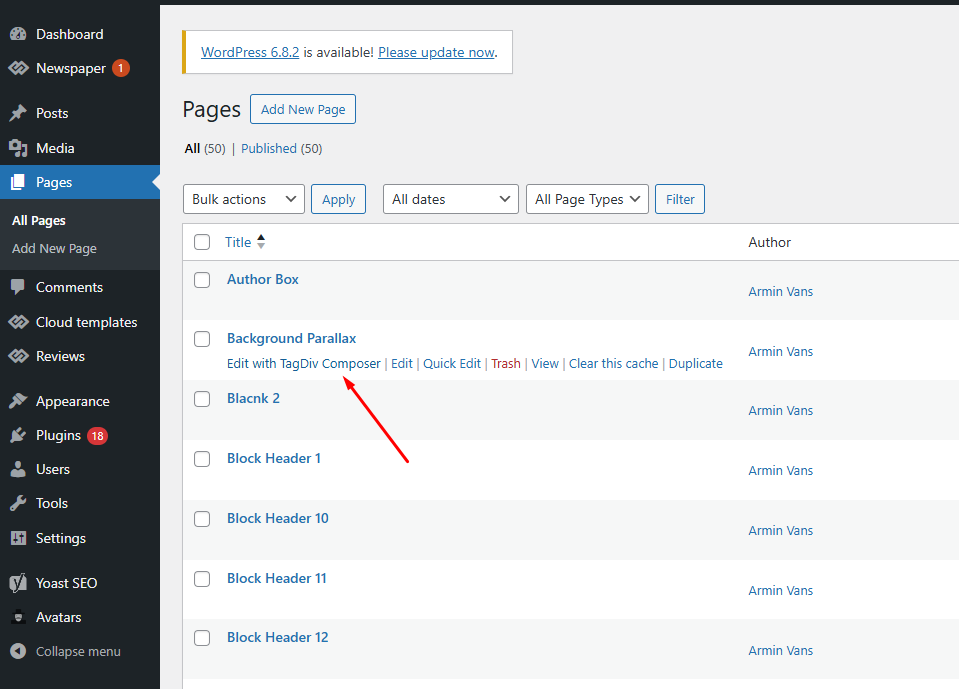Click the Plugins plug icon
This screenshot has width=959, height=689.
(x=18, y=435)
